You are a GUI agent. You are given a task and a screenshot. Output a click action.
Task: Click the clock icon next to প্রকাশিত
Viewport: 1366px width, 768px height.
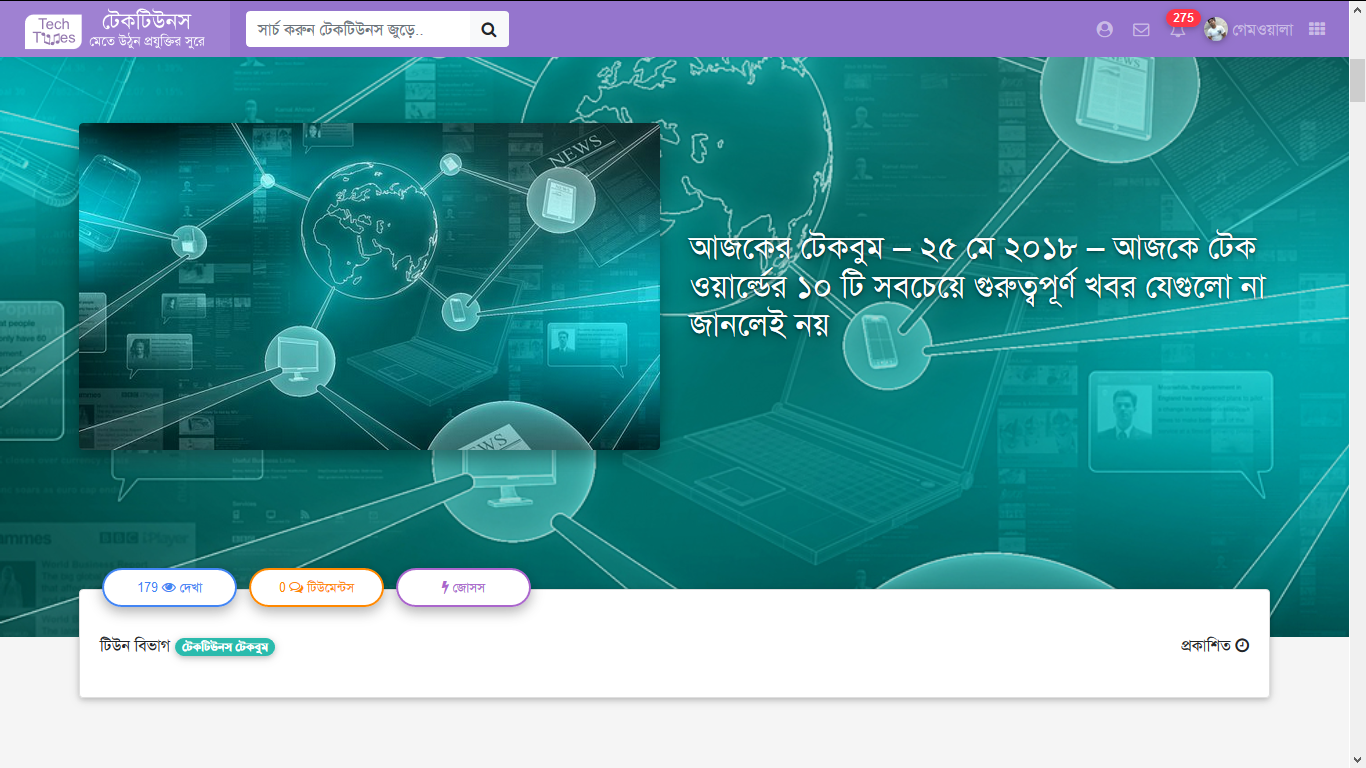click(x=1242, y=646)
